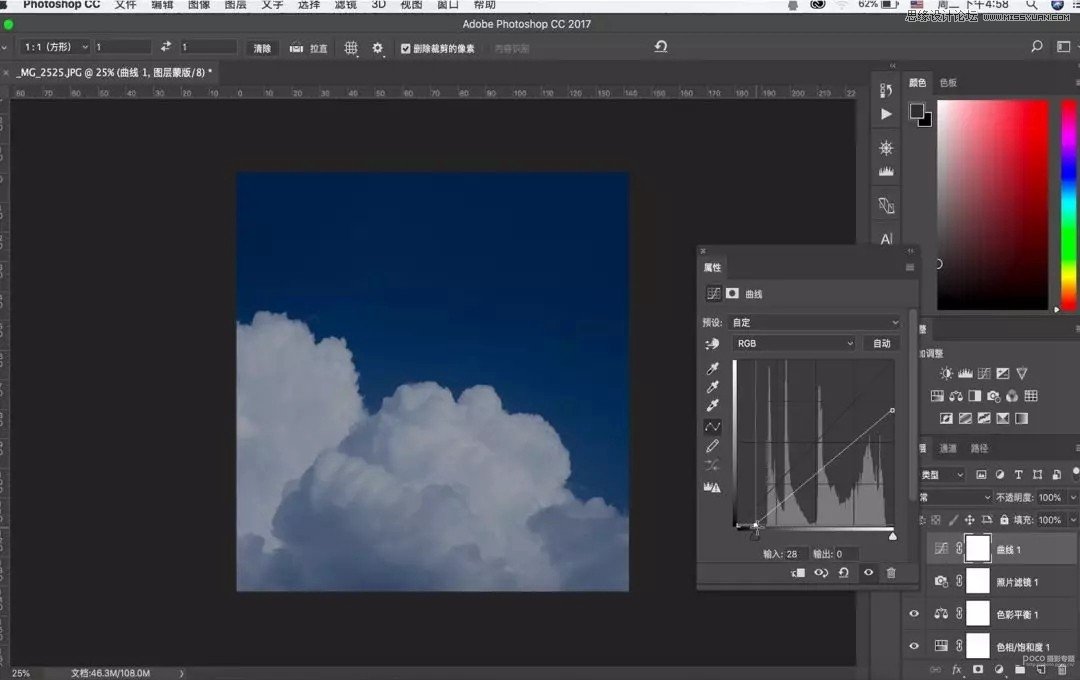Viewport: 1080px width, 680px height.
Task: Toggle type layer filter T icon
Action: pos(1018,475)
